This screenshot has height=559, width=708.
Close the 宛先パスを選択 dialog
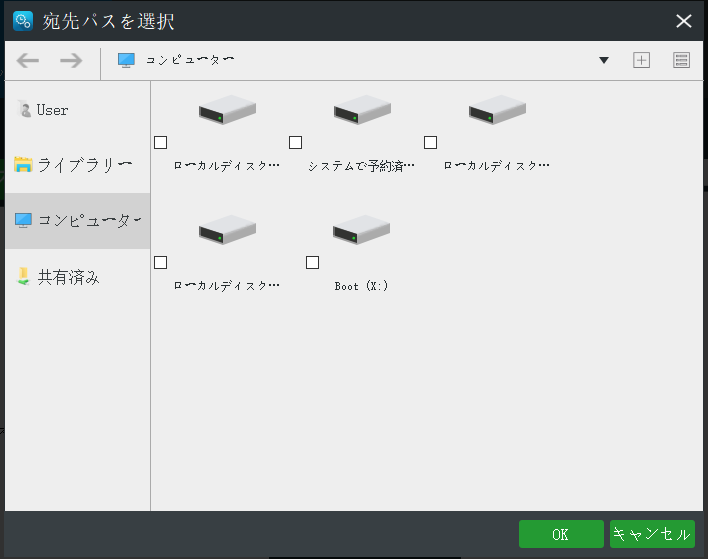pyautogui.click(x=684, y=21)
